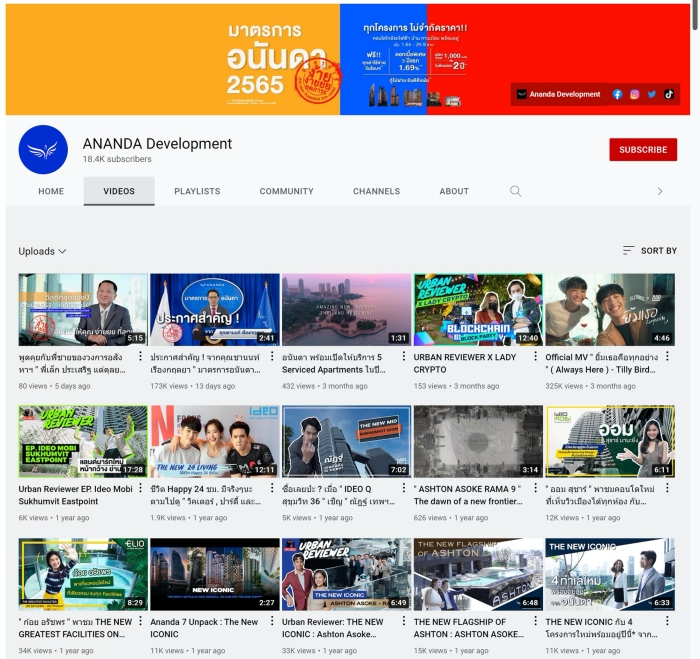Viewport: 700px width, 659px height.
Task: Play the 1:31 Serviced Apartments video thumbnail
Action: pos(346,309)
